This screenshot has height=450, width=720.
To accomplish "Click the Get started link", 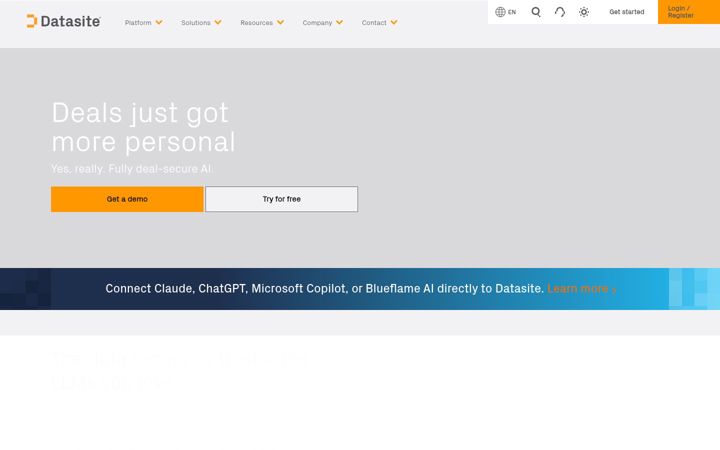I will tap(626, 12).
